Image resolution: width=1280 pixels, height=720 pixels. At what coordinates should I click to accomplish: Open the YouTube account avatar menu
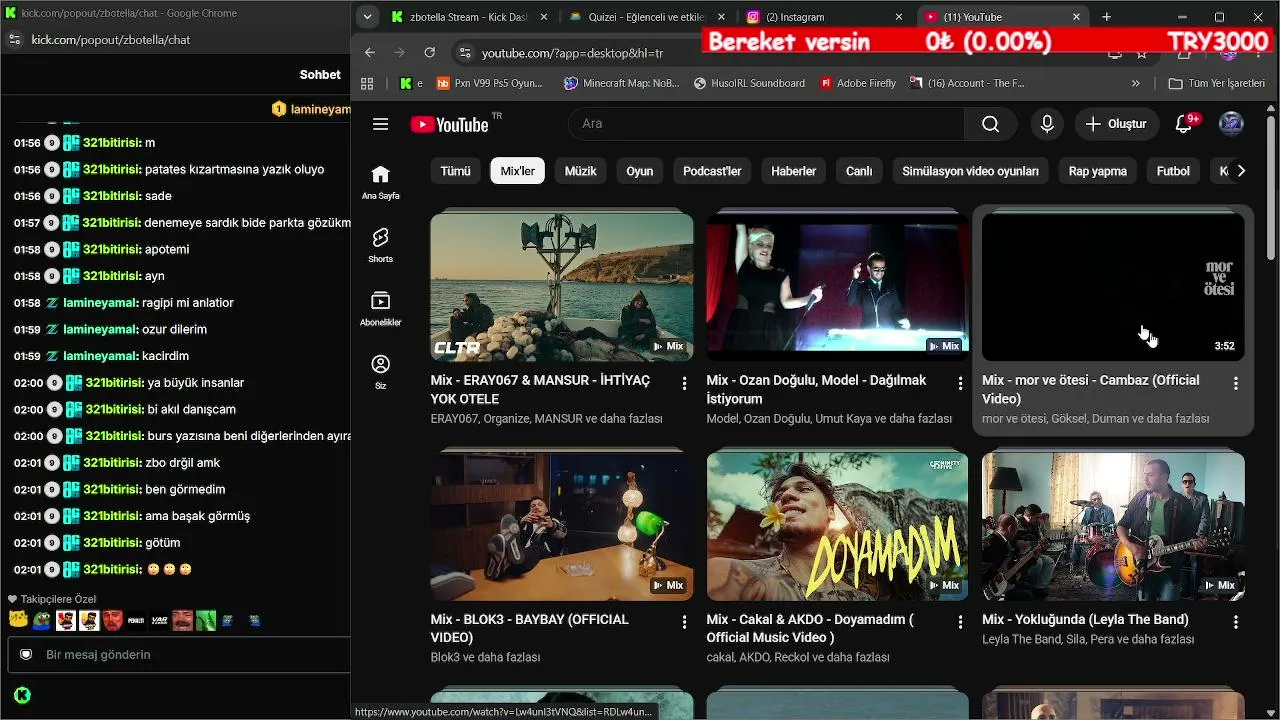pos(1231,124)
